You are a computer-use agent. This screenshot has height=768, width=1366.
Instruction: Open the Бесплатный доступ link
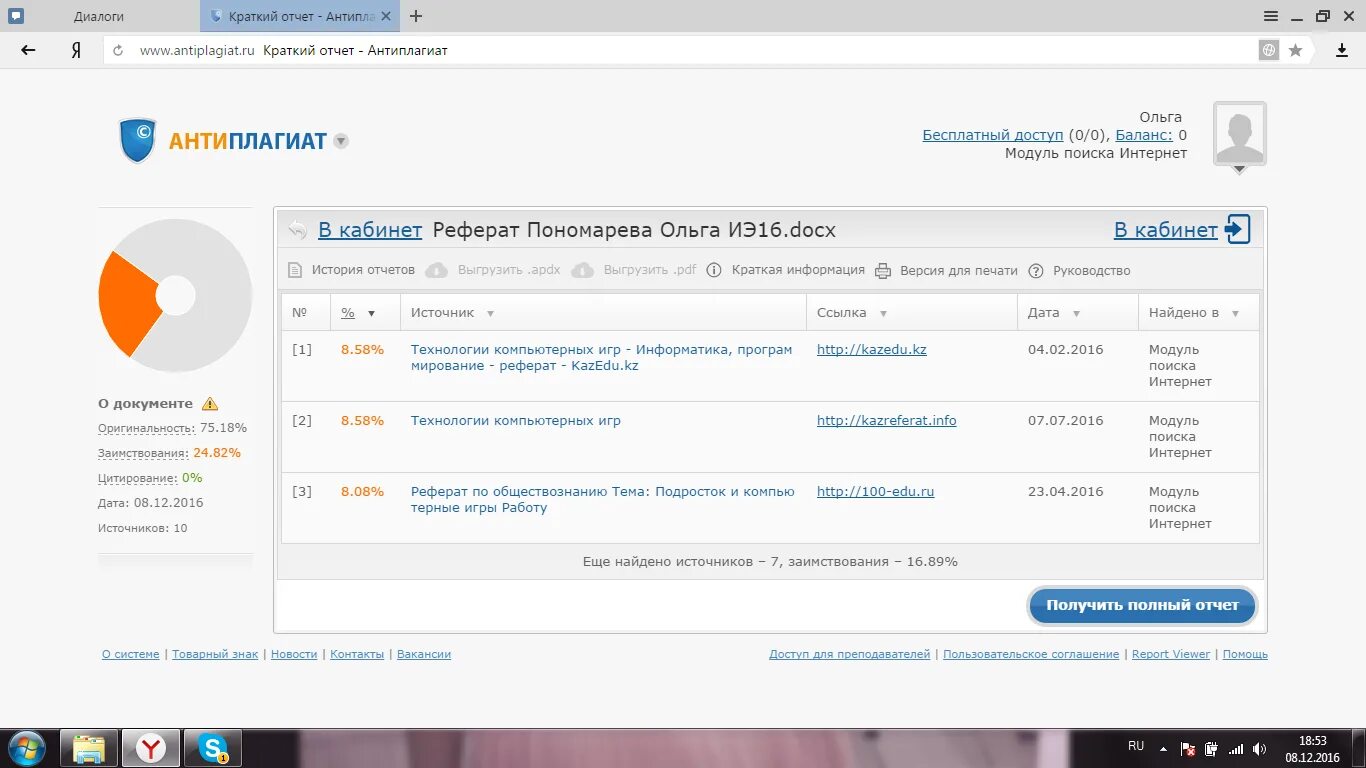(x=993, y=135)
